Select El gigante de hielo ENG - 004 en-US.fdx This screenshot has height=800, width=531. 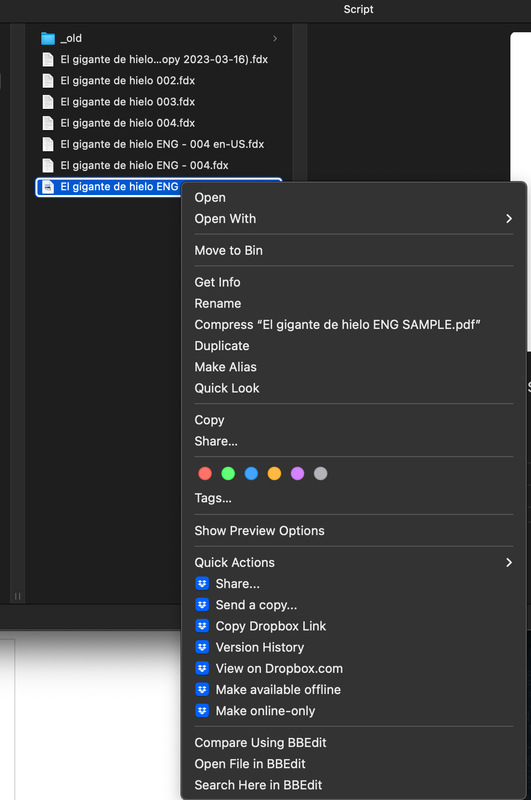pos(162,144)
